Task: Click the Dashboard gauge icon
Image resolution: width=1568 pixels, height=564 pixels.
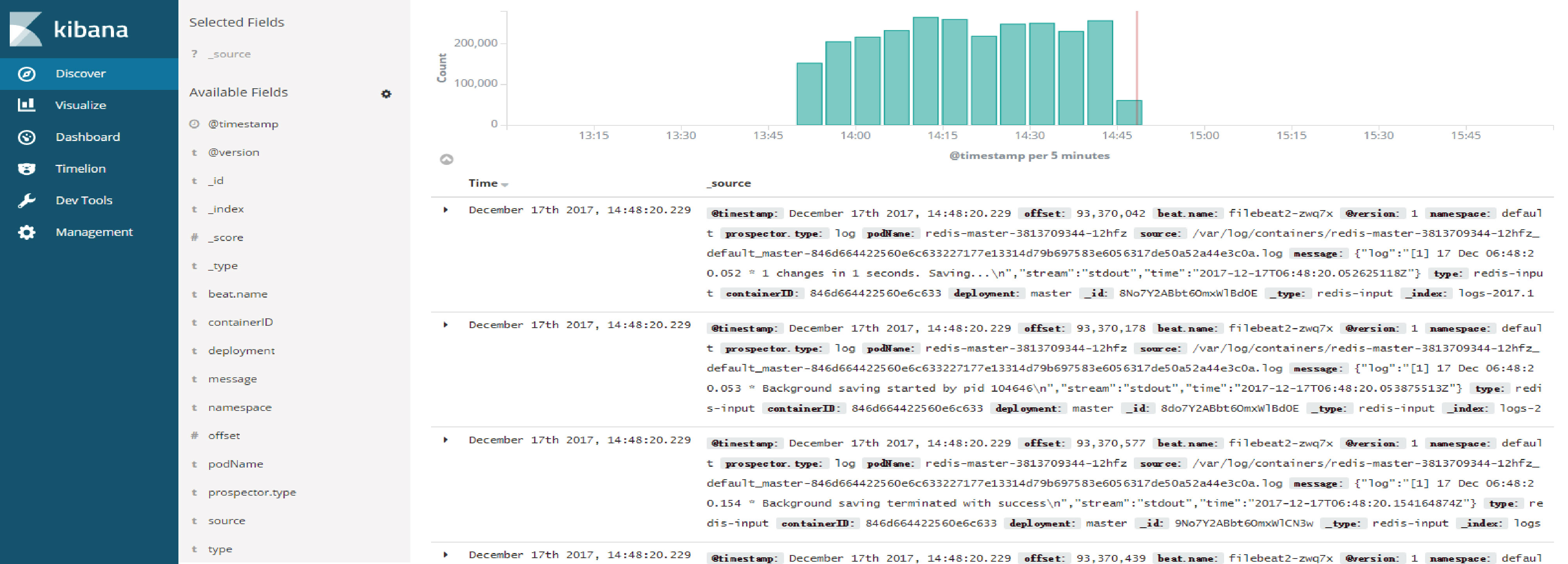Action: (x=26, y=137)
